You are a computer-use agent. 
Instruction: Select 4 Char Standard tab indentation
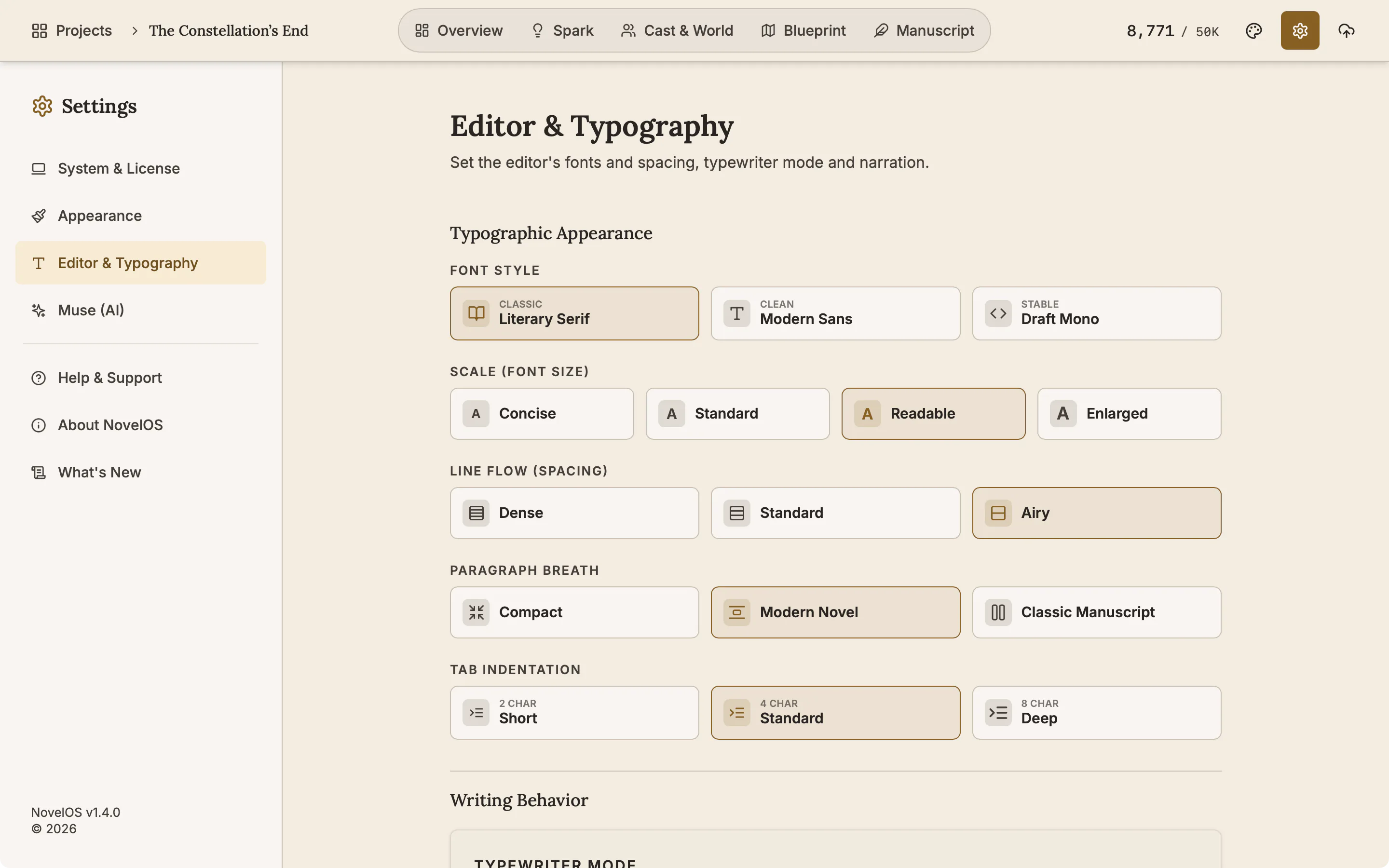(835, 712)
